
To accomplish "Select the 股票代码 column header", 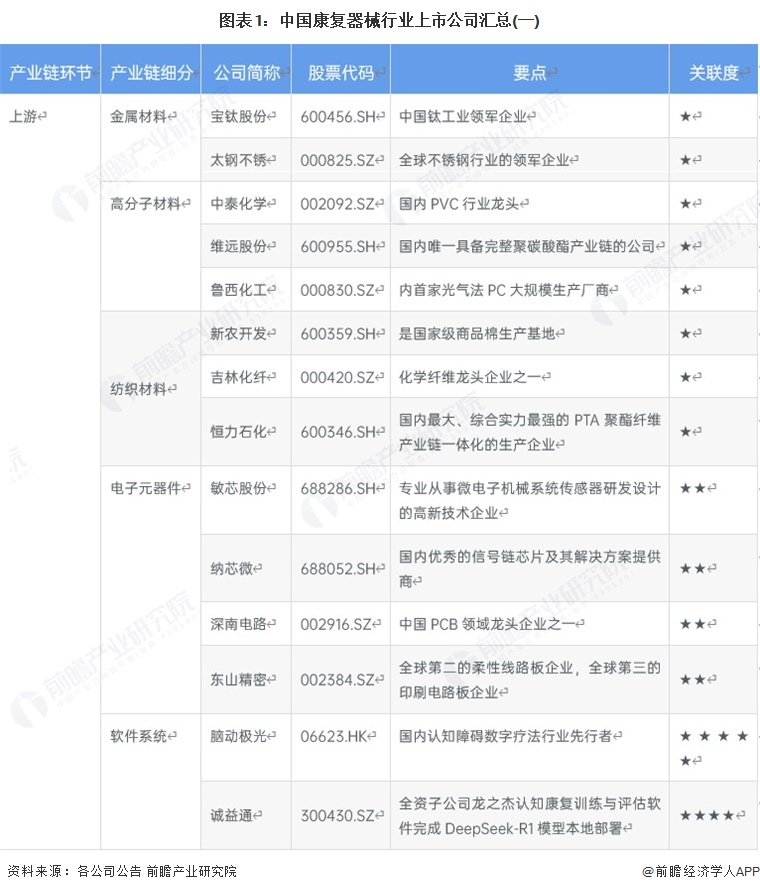I will point(340,73).
